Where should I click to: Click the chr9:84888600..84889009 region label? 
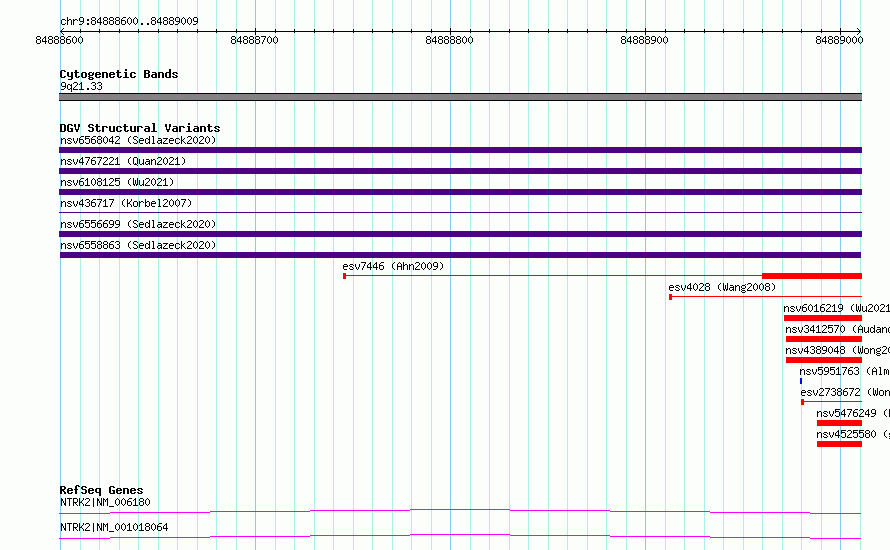[x=129, y=21]
